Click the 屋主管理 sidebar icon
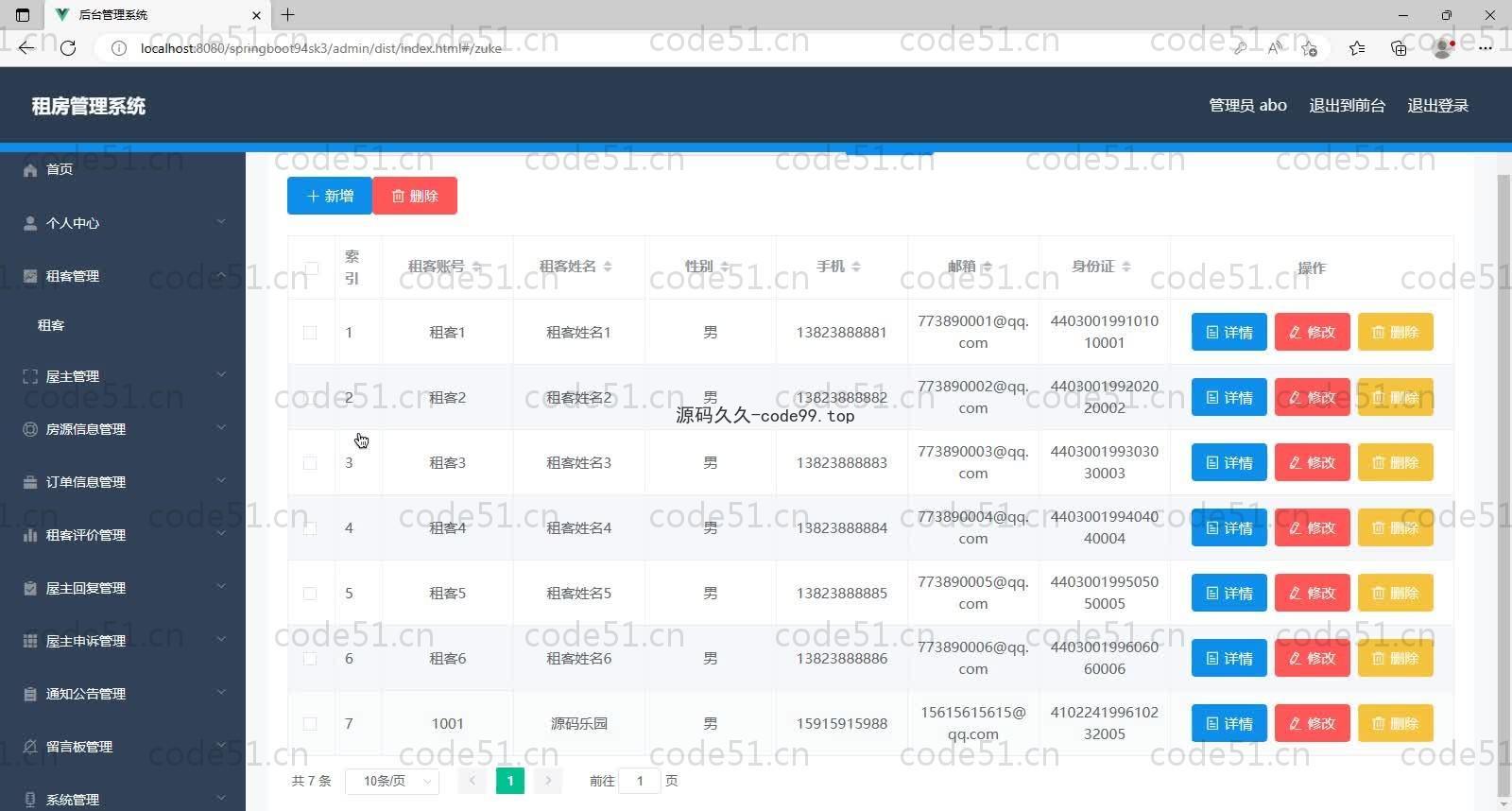The width and height of the screenshot is (1512, 811). click(30, 376)
